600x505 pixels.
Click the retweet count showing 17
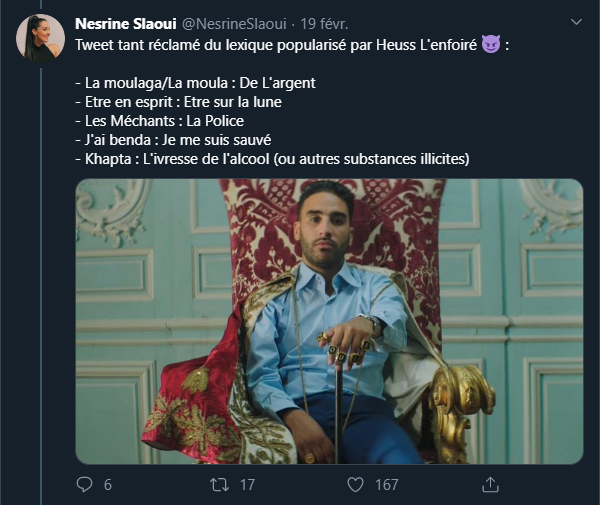click(246, 485)
